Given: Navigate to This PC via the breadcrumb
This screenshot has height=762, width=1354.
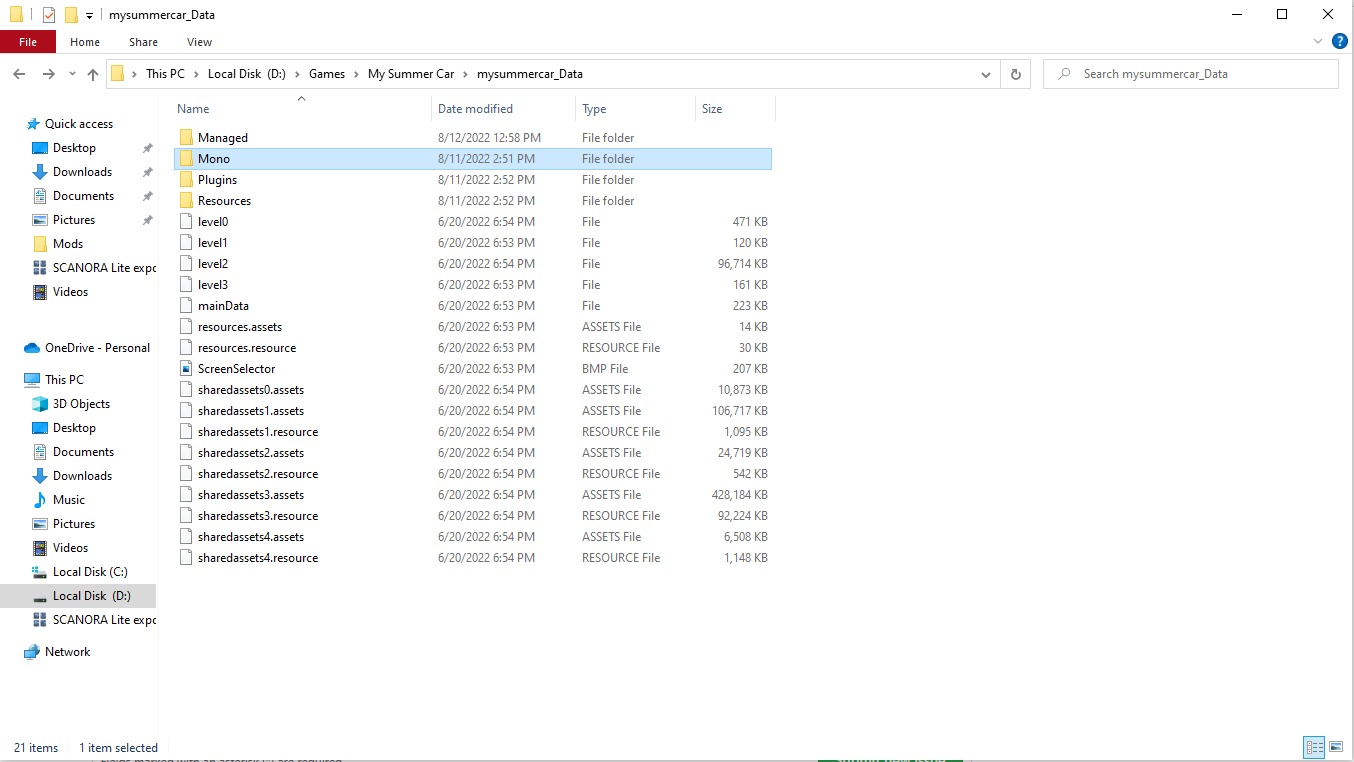Looking at the screenshot, I should [165, 73].
